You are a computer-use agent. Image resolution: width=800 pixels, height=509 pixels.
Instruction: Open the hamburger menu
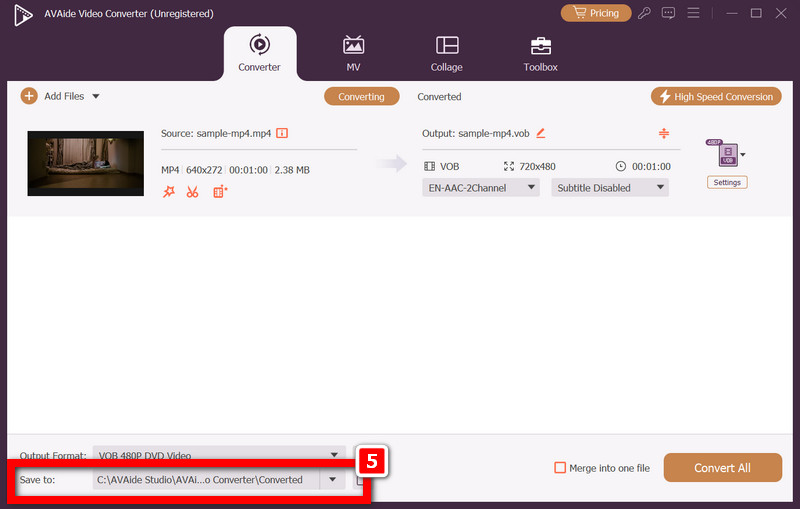693,13
